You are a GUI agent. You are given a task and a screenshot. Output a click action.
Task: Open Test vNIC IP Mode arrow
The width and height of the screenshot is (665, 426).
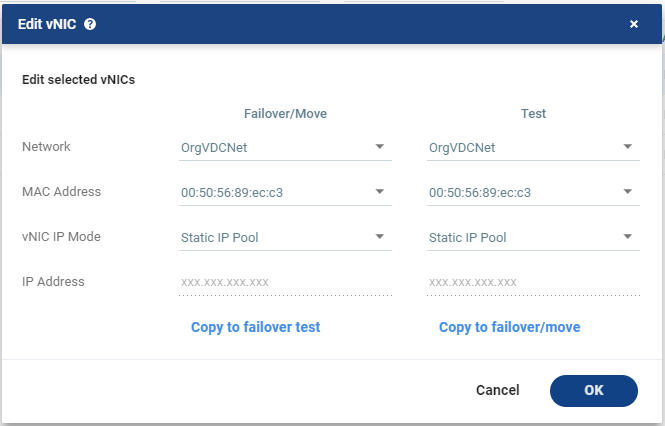628,237
